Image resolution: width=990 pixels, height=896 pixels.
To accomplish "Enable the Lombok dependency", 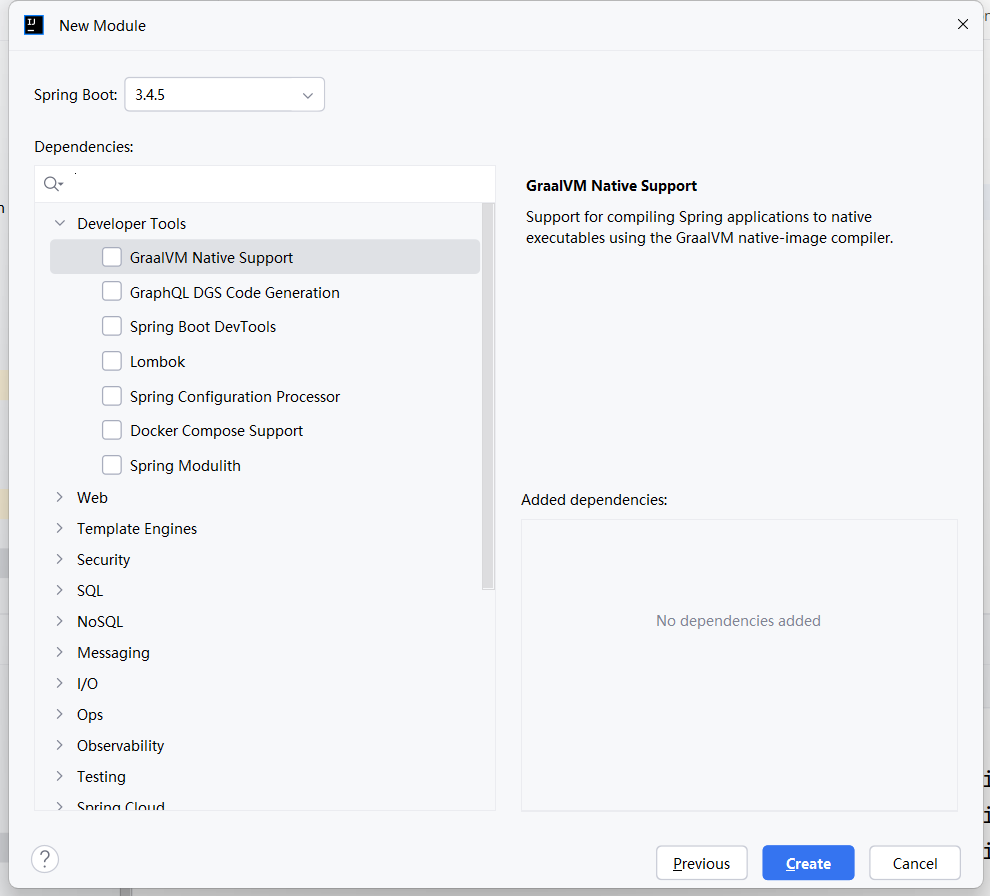I will [112, 361].
